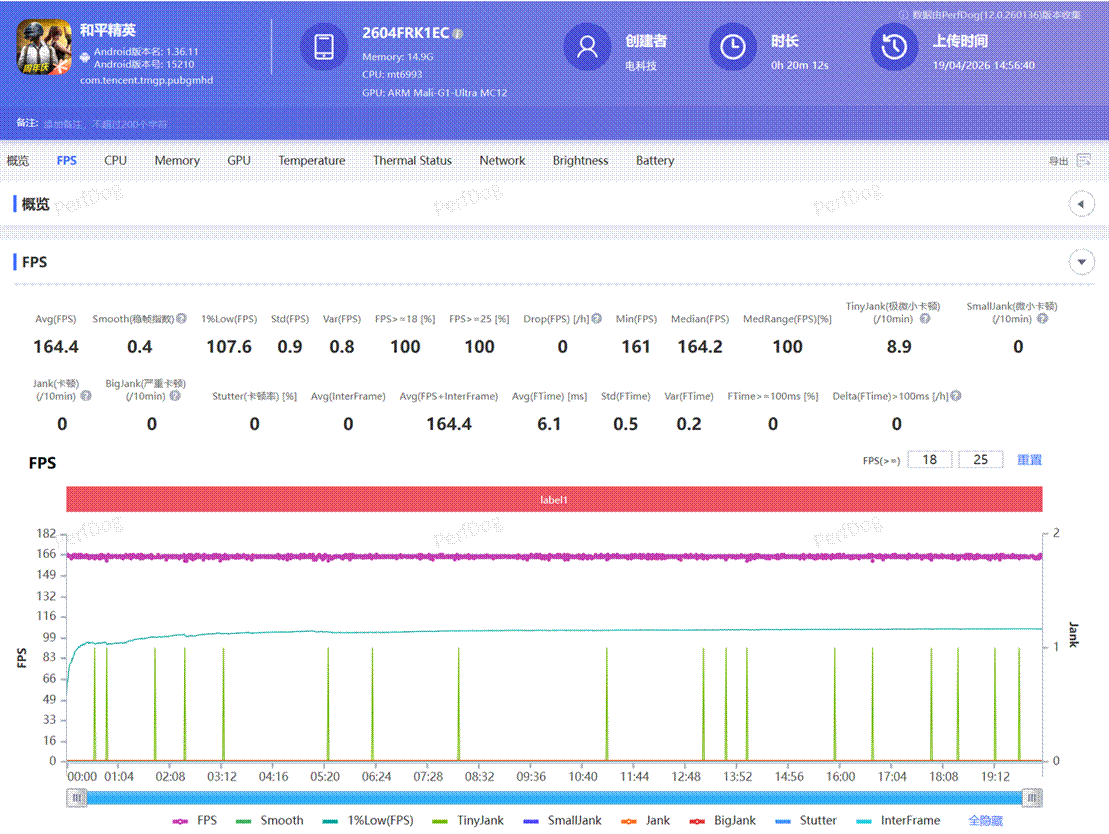Click the 重置 reset link

1029,460
